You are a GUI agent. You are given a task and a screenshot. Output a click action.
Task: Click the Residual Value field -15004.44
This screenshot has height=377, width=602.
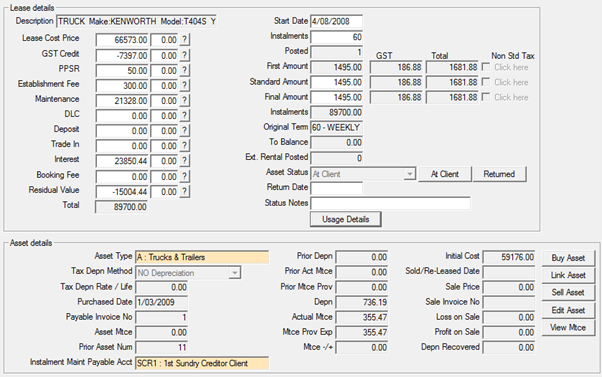coord(122,192)
